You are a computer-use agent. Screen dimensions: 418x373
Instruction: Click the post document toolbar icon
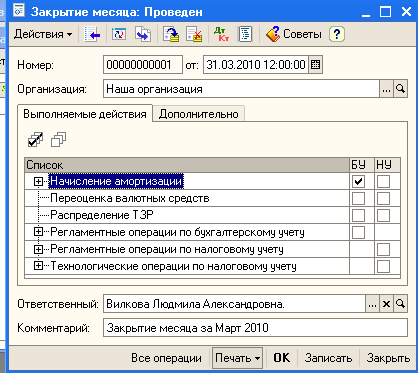click(x=171, y=34)
